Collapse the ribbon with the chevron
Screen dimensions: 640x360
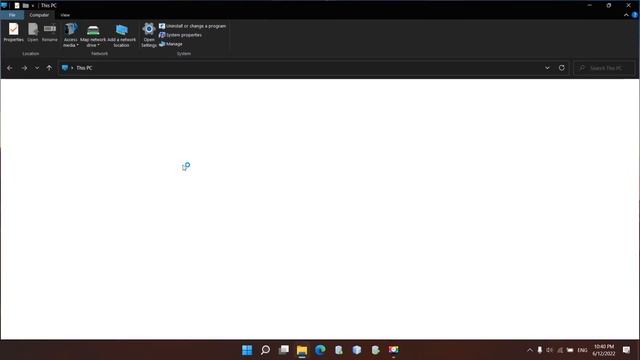626,15
